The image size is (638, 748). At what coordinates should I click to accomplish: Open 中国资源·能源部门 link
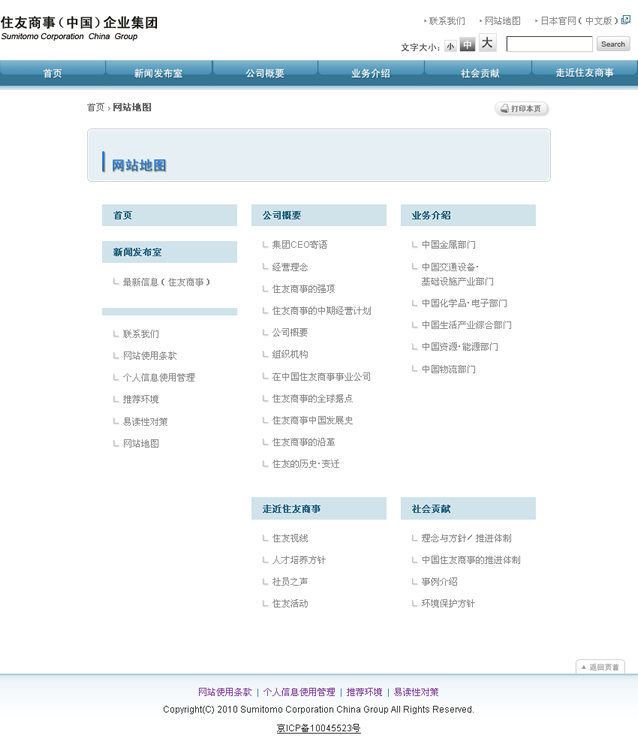(460, 347)
